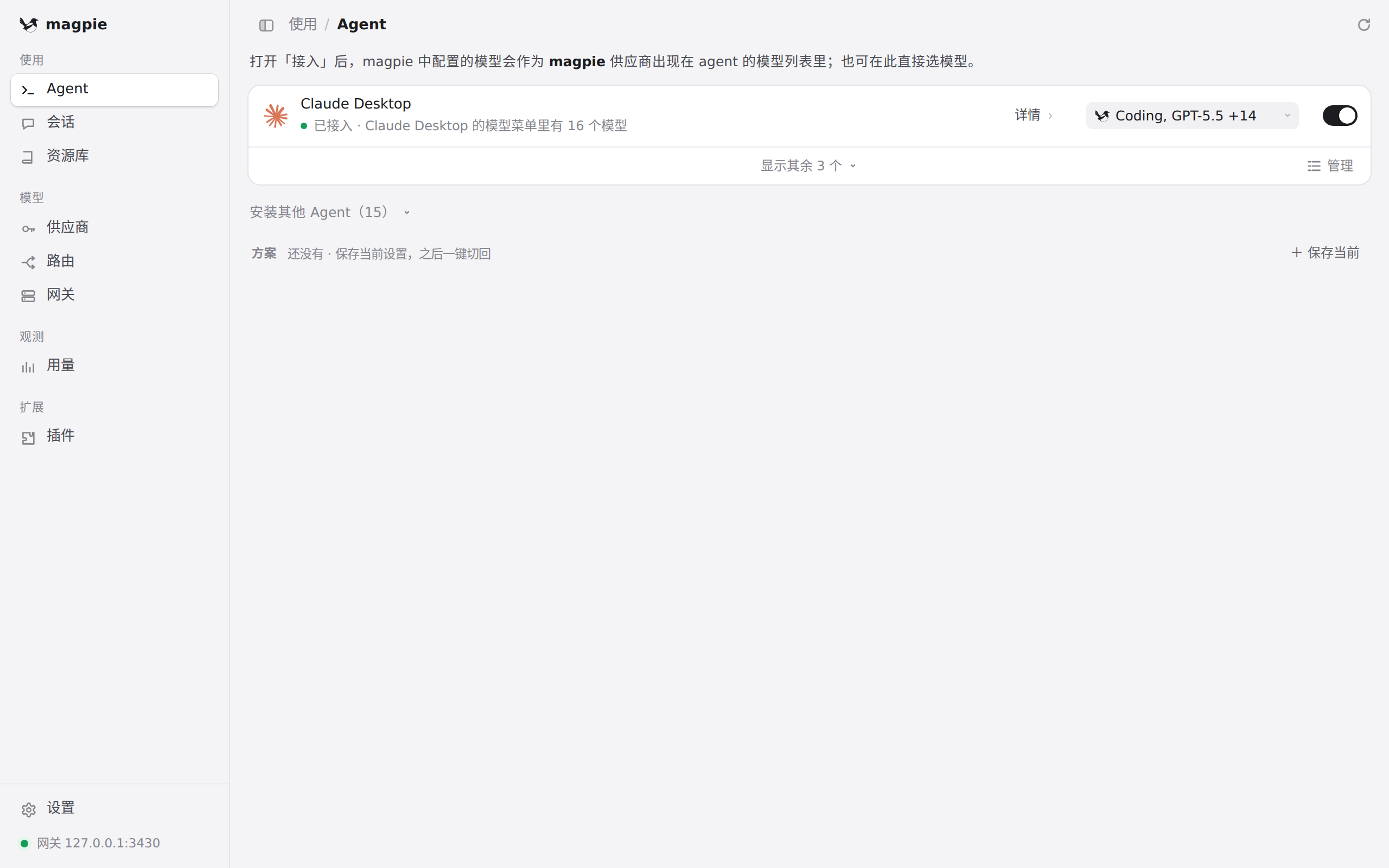1389x868 pixels.
Task: Disable the Claude Desktop connection toggle
Action: (x=1340, y=116)
